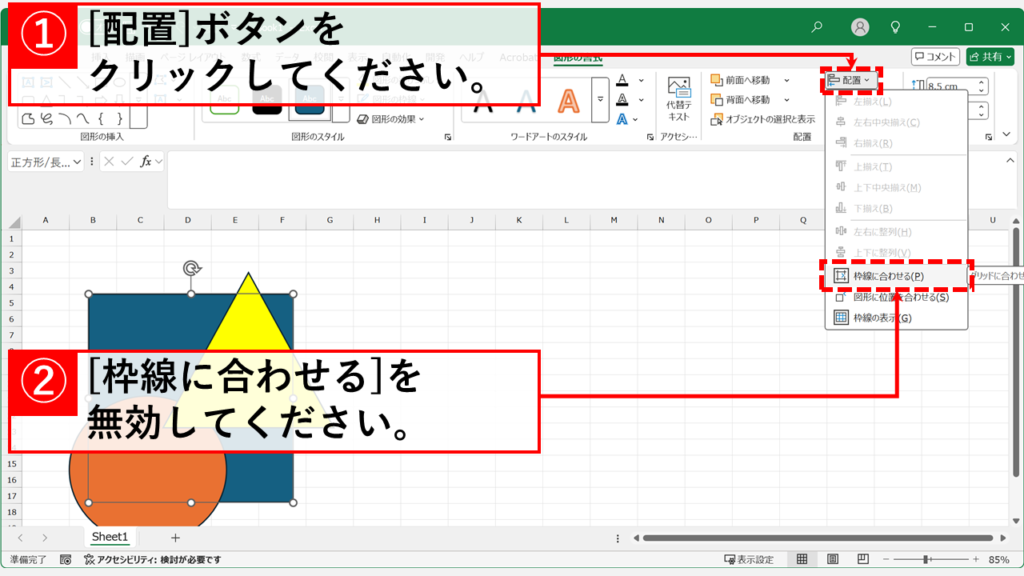Click the select-all corner of the sheet
1024x576 pixels.
(x=12, y=221)
